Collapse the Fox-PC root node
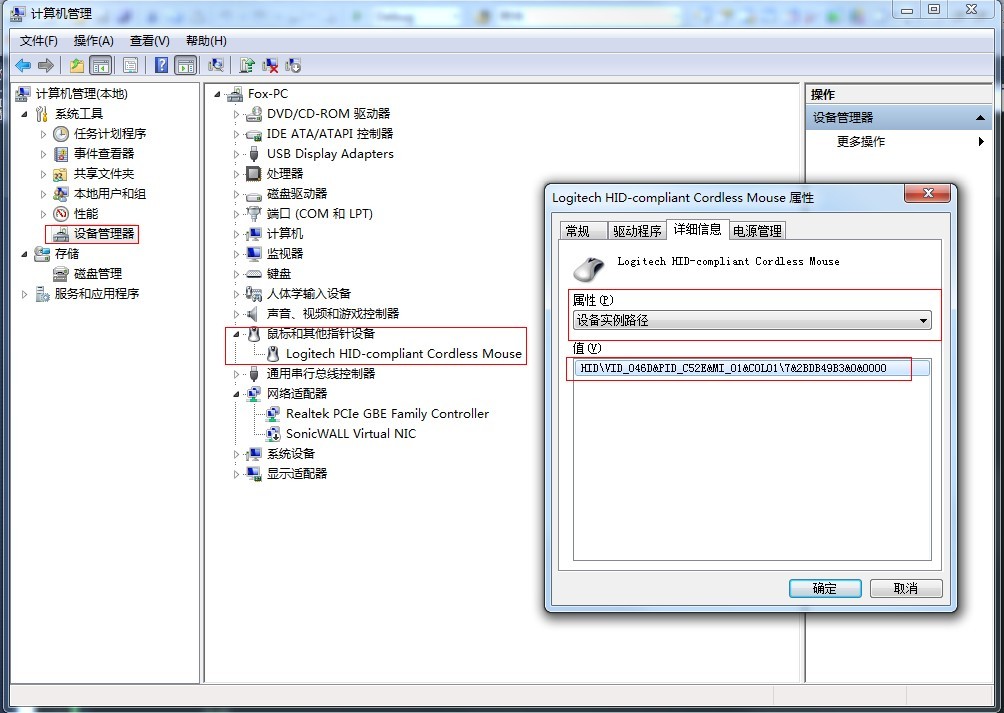1004x713 pixels. point(217,94)
